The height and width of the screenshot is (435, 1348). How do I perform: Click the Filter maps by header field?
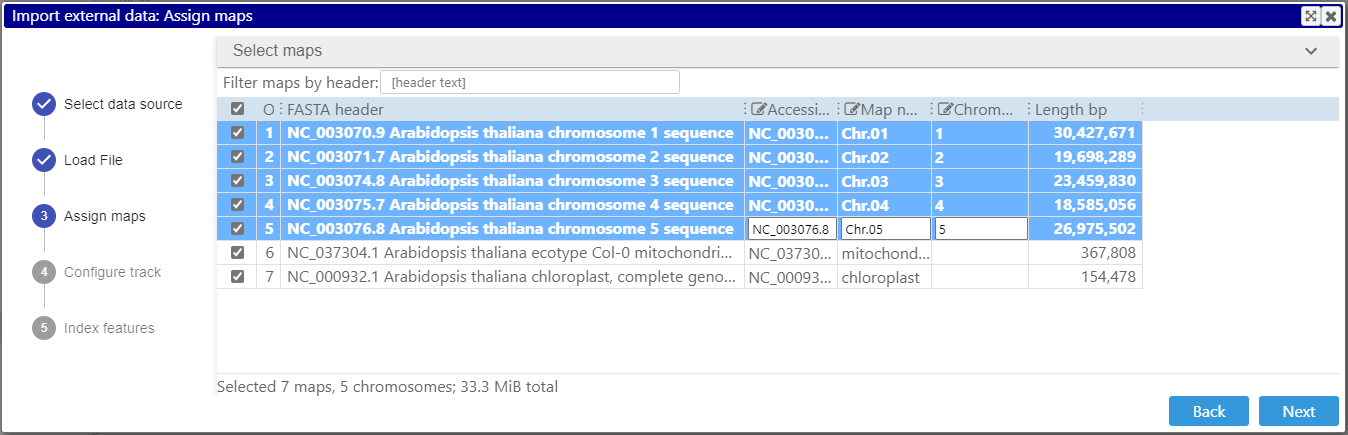point(530,82)
